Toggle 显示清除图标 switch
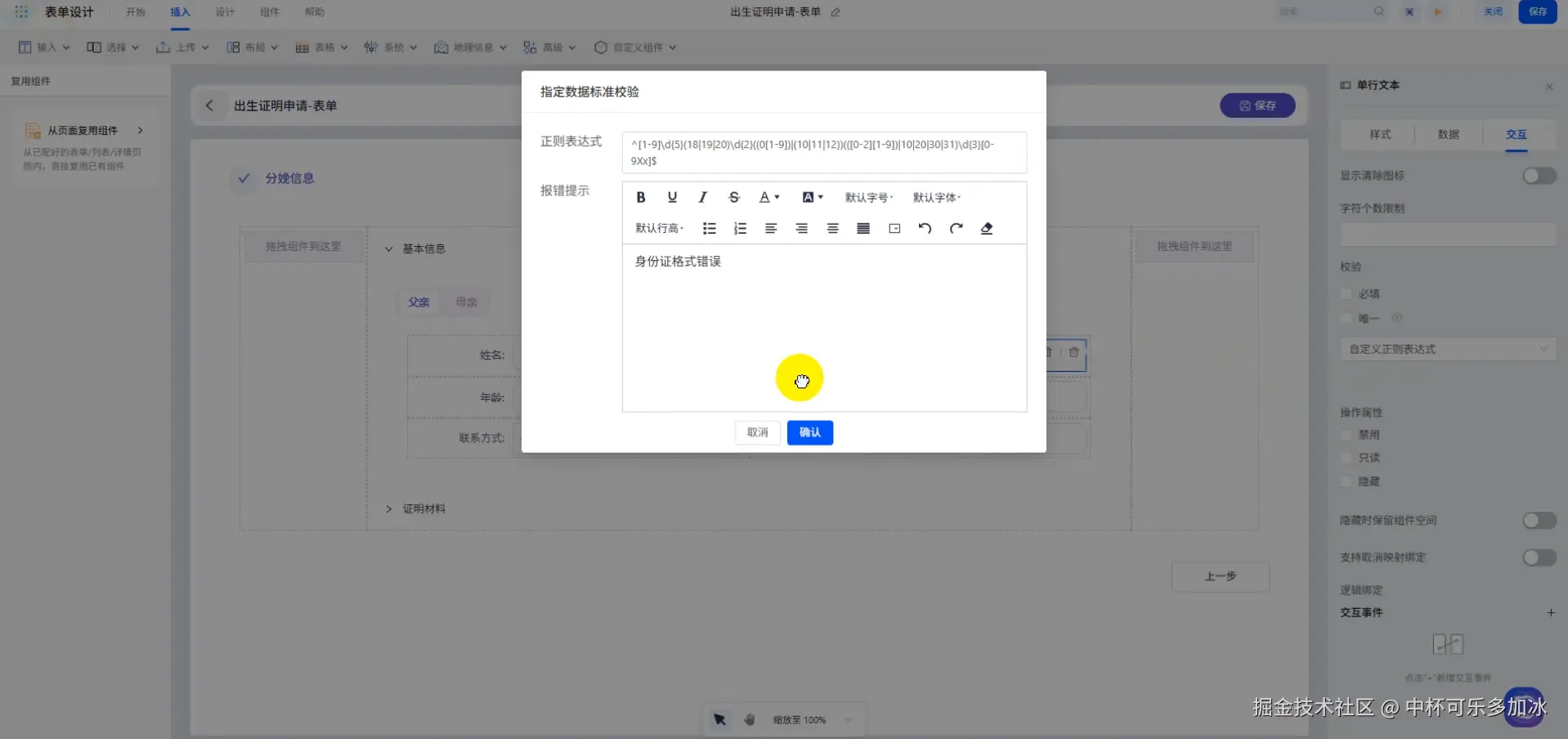 (x=1539, y=176)
